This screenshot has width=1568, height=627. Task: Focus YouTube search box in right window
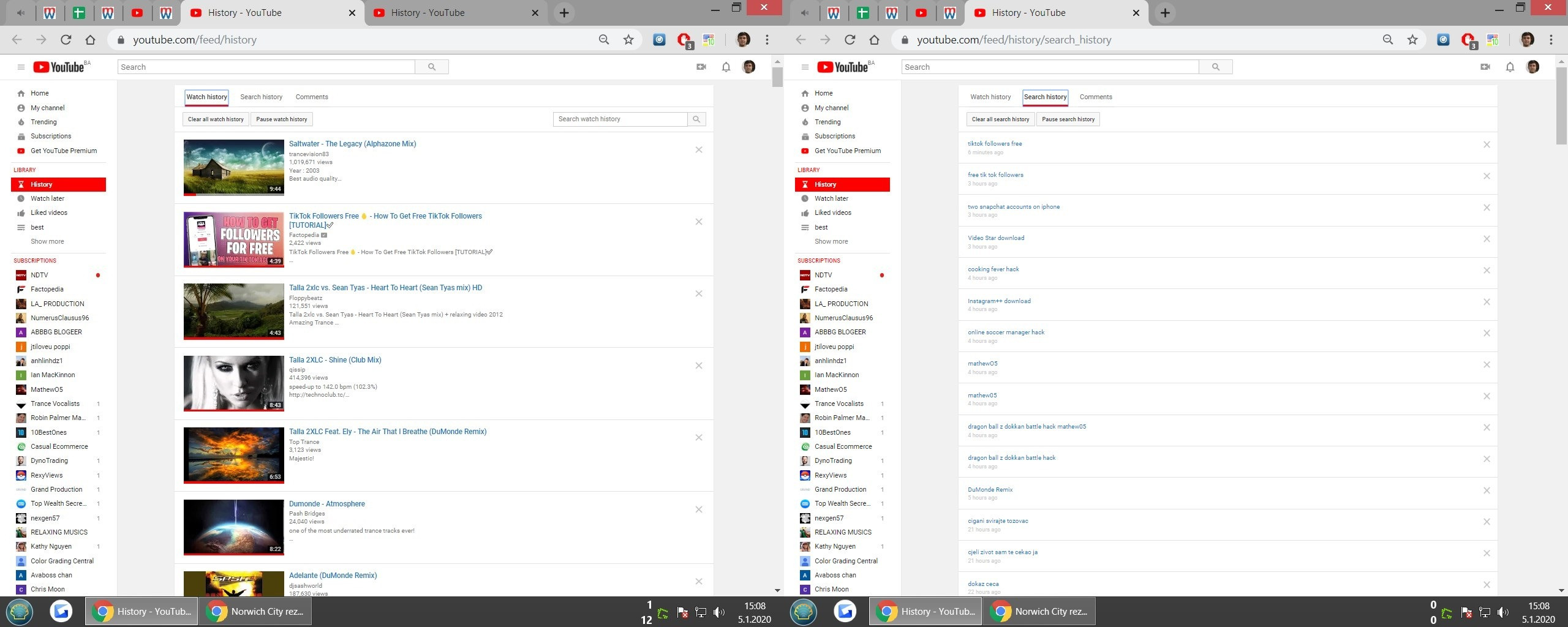point(1050,67)
